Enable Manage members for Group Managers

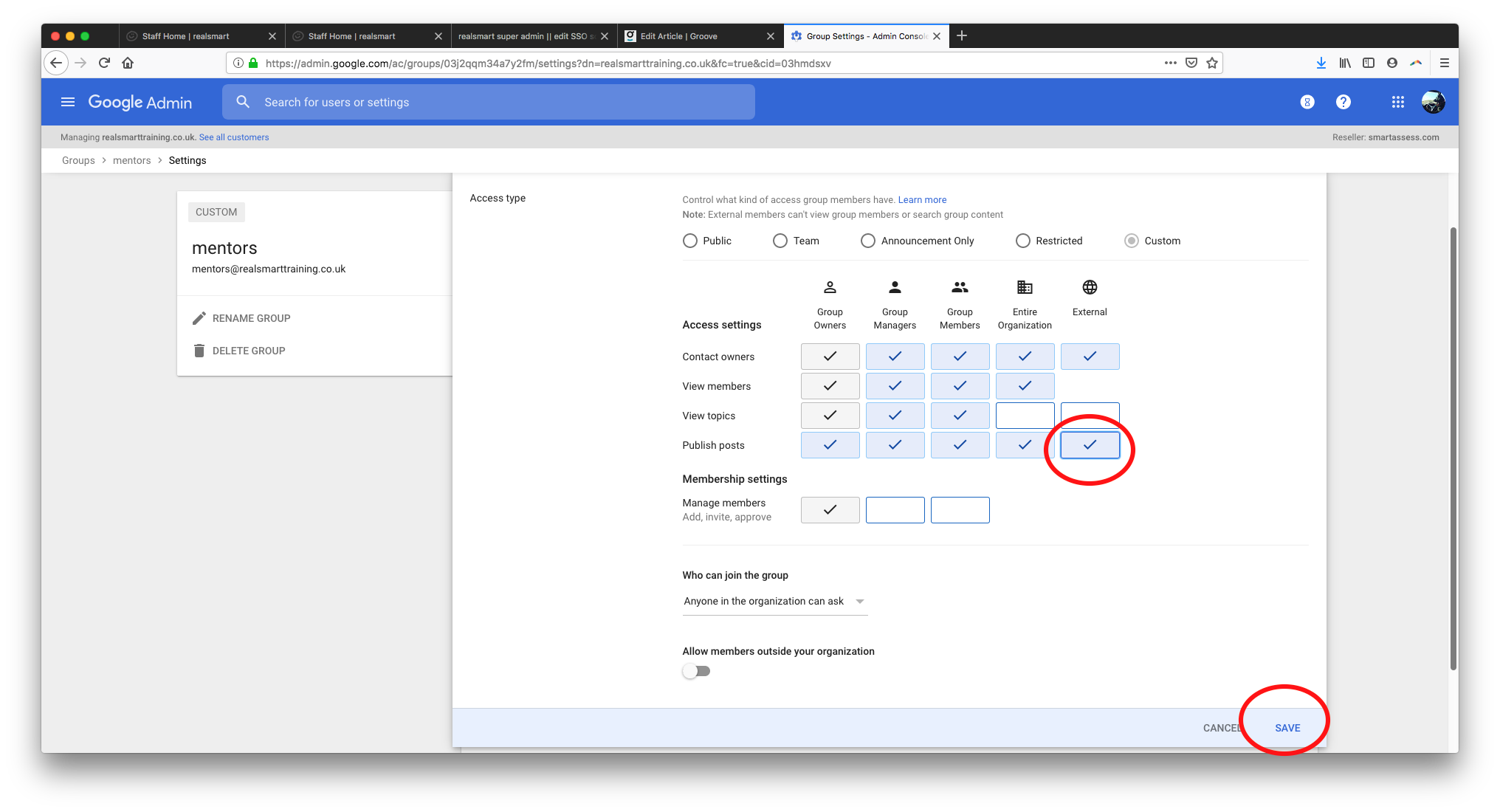[x=895, y=510]
